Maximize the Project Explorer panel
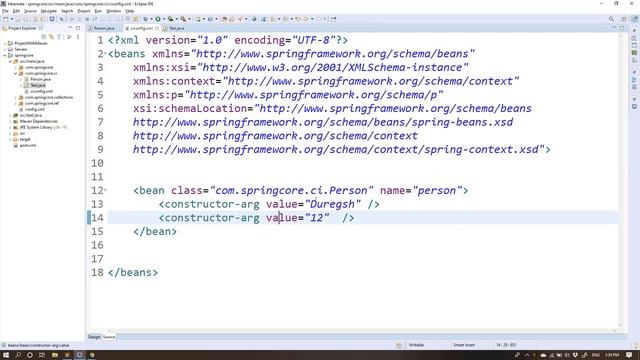 [x=78, y=28]
